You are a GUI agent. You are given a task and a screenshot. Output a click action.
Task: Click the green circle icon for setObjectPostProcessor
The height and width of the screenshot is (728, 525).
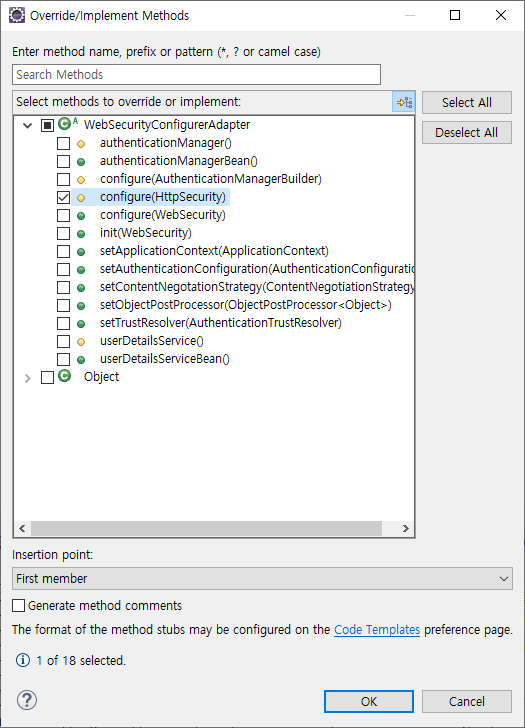point(81,306)
